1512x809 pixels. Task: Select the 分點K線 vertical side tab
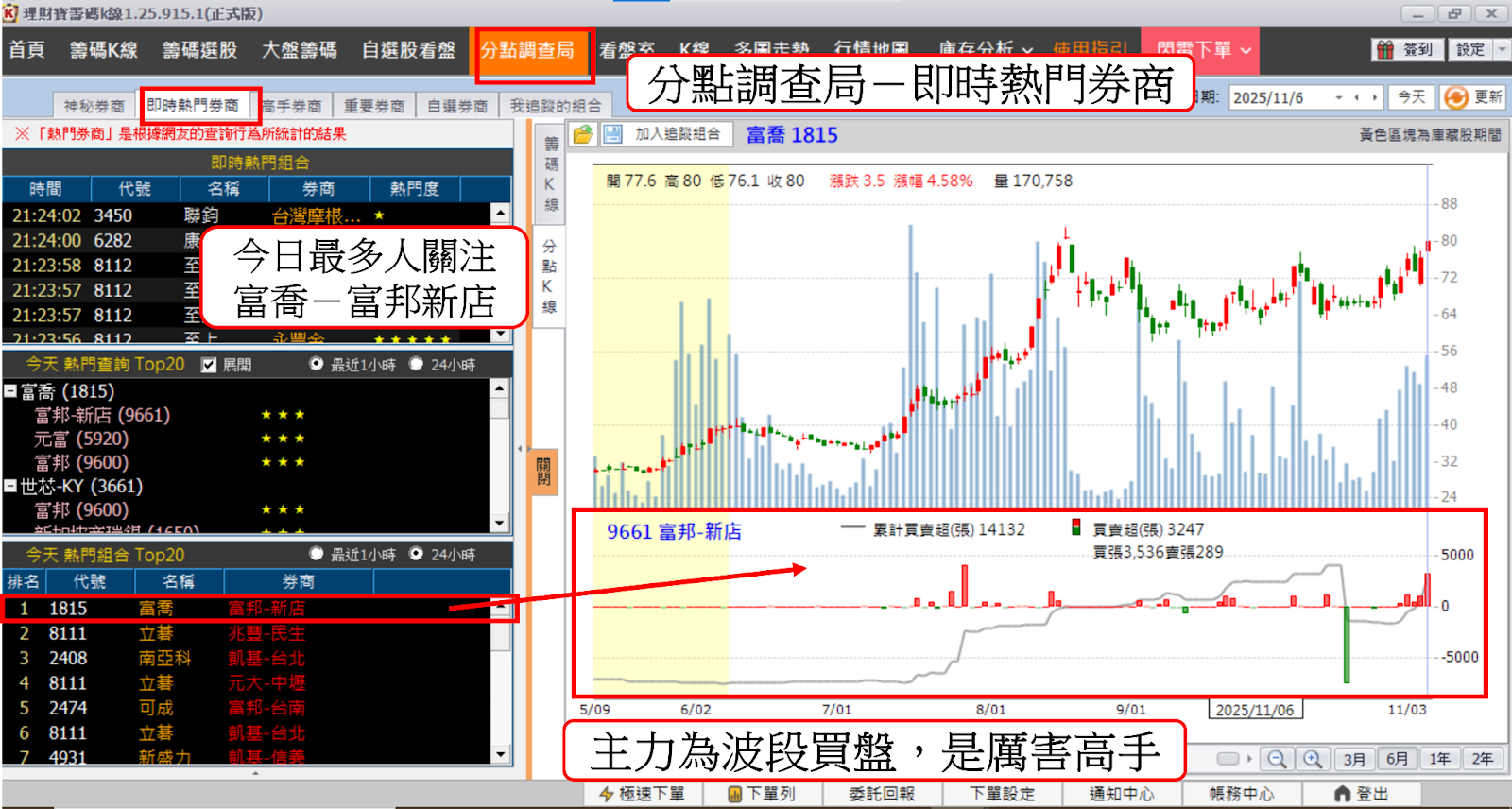550,276
